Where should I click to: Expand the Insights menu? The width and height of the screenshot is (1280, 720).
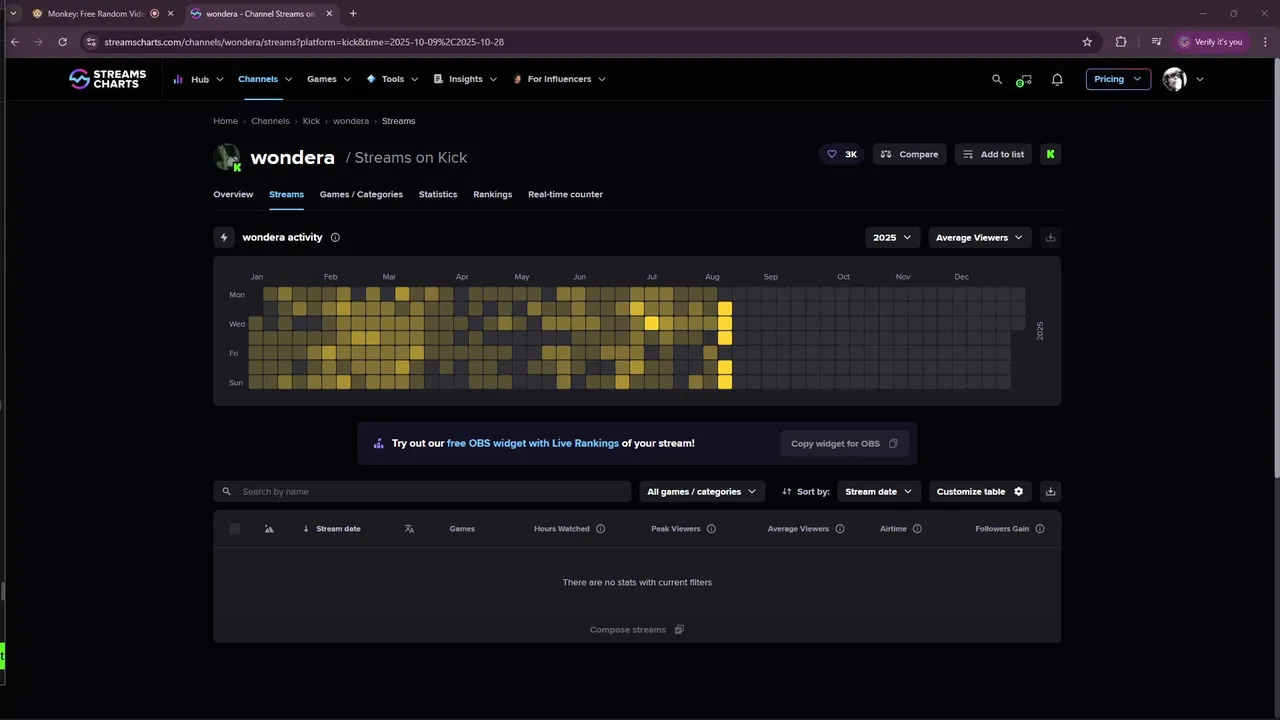[465, 79]
